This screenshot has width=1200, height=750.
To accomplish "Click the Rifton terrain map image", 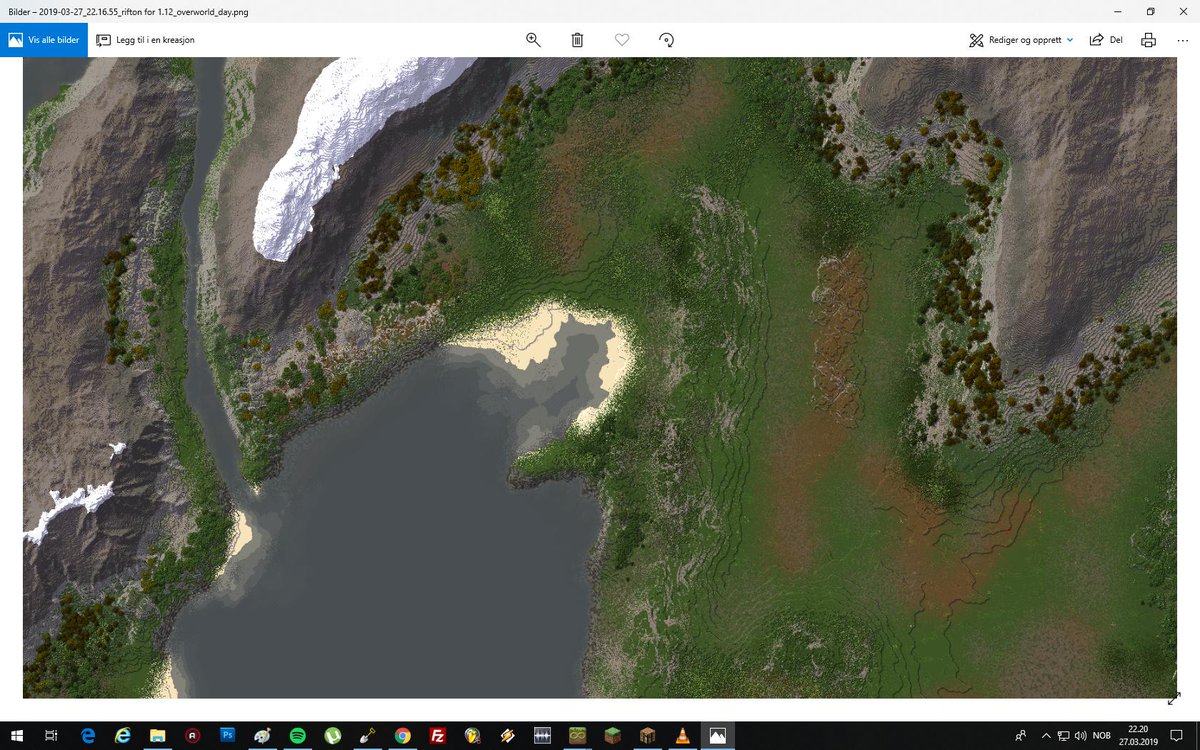I will pos(600,377).
